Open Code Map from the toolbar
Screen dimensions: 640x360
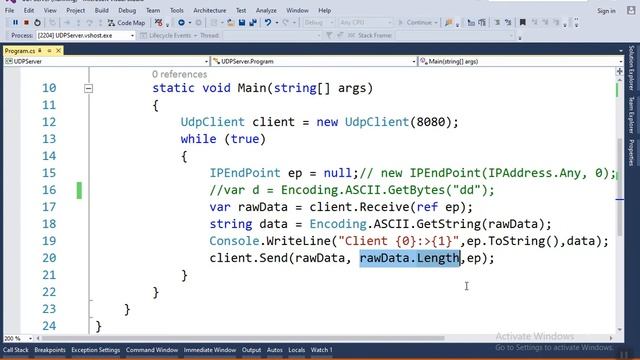(x=127, y=23)
